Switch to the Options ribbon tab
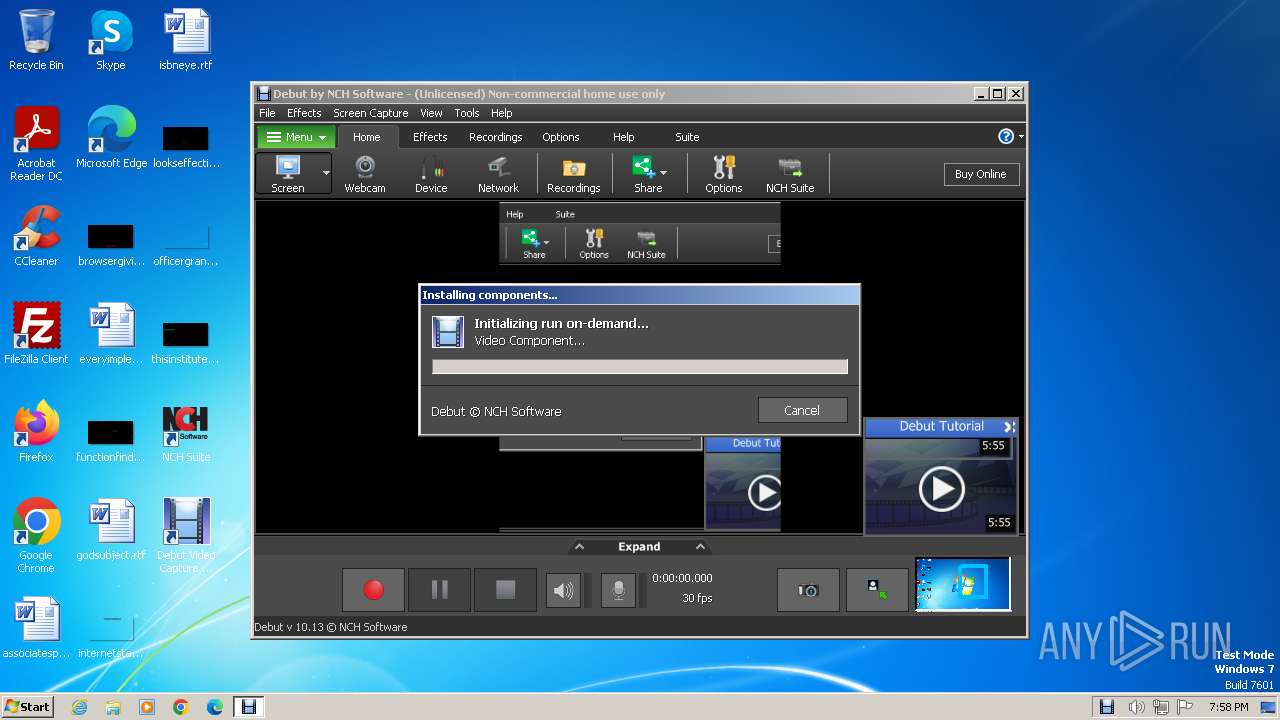The width and height of the screenshot is (1280, 720). click(x=561, y=137)
